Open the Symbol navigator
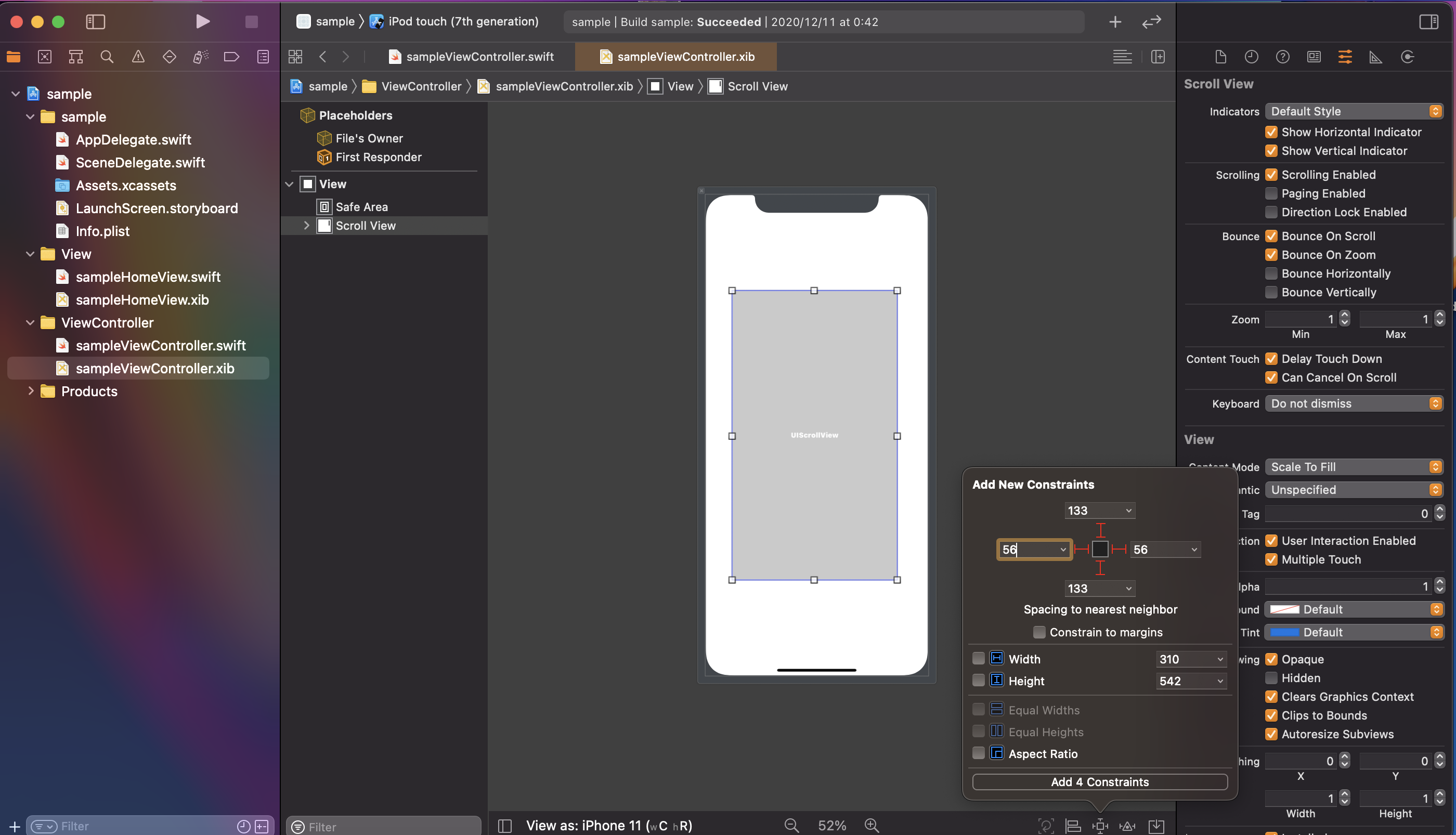This screenshot has height=835, width=1456. pos(76,57)
